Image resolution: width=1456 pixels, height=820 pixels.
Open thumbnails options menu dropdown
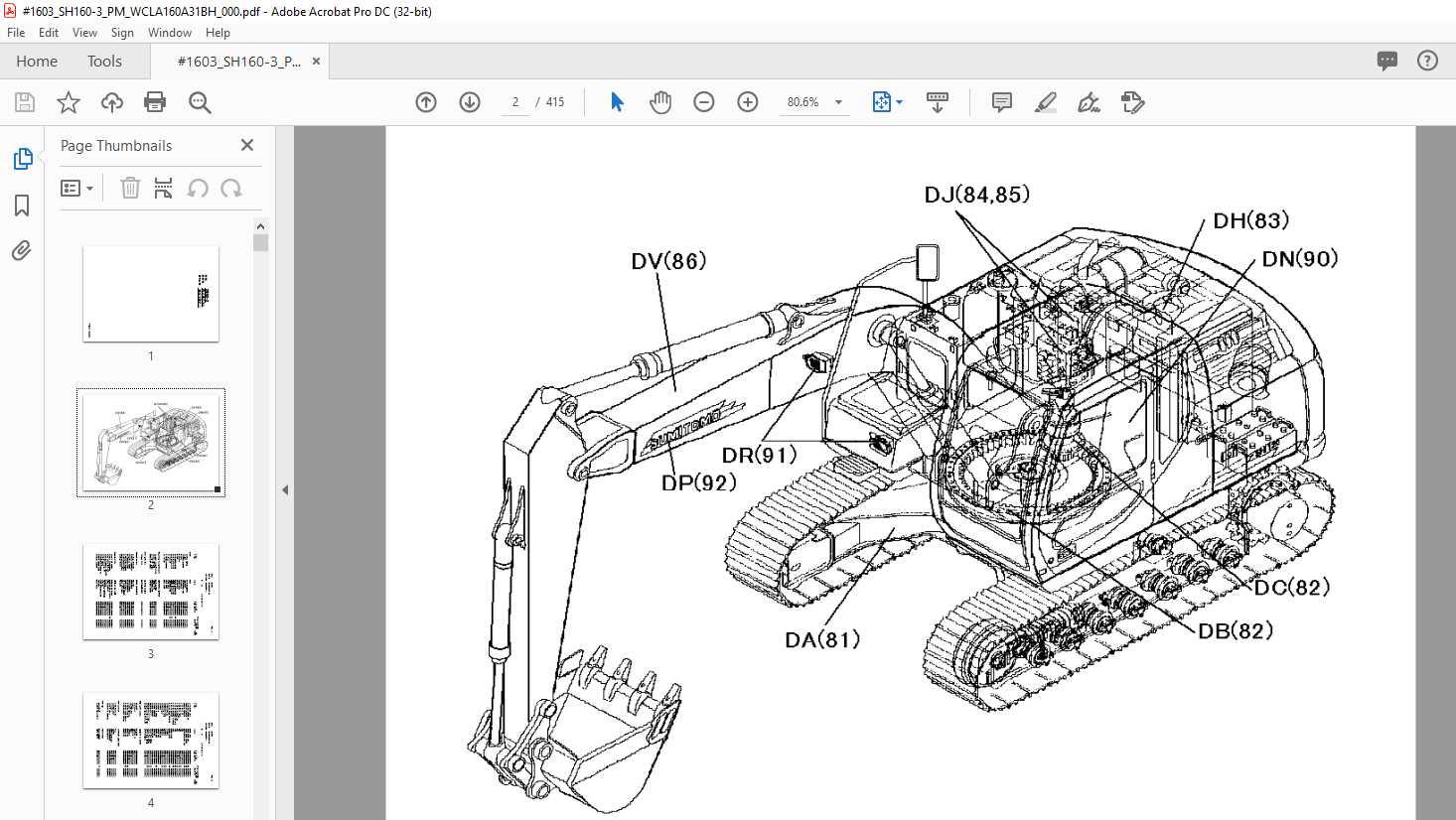(76, 188)
